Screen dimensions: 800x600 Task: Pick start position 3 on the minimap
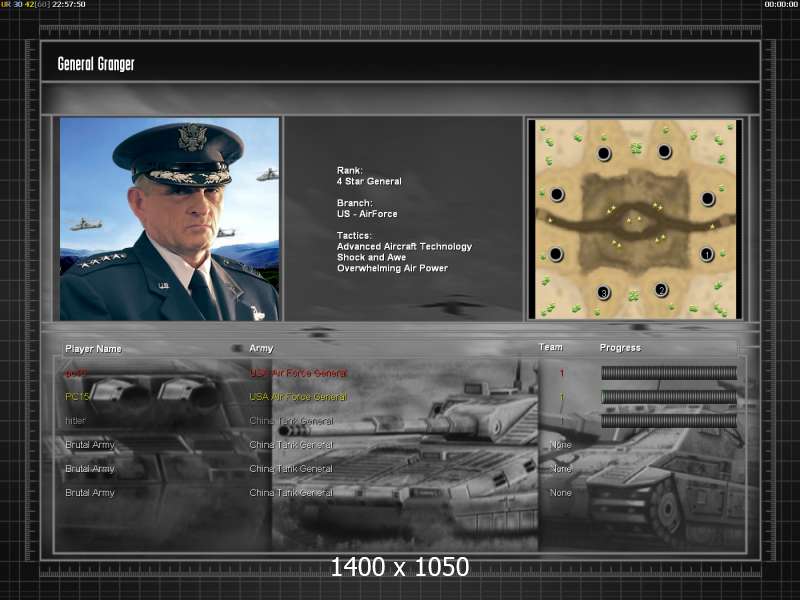click(x=603, y=292)
